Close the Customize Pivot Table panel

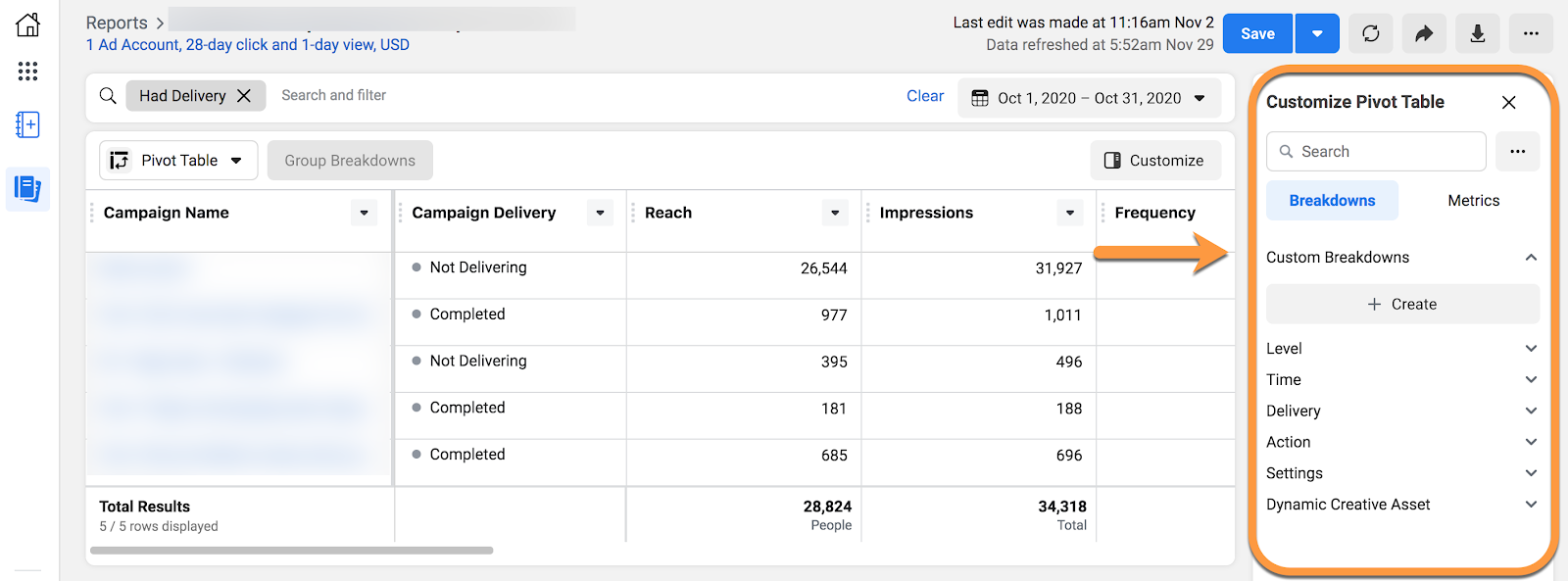[x=1509, y=102]
